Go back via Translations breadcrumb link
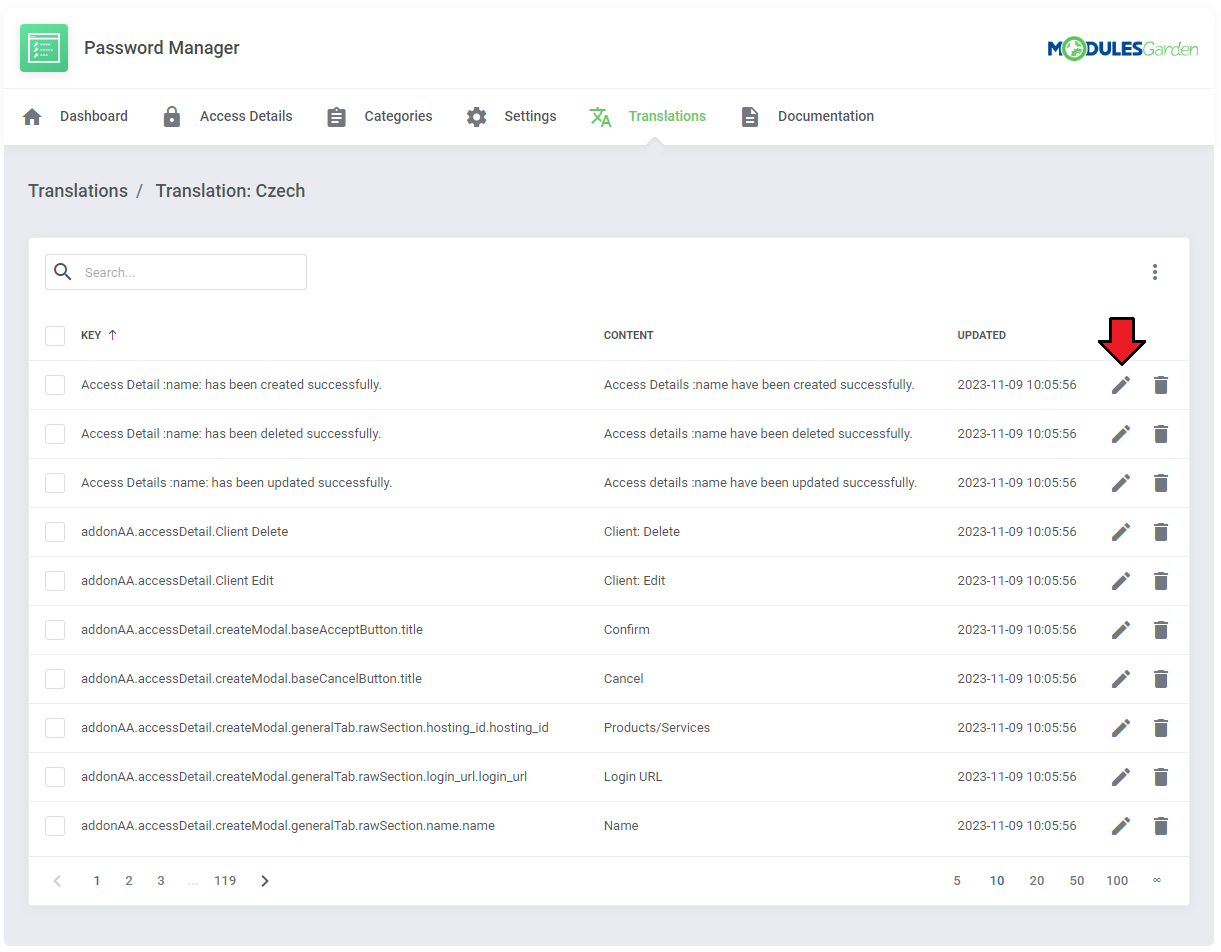1221x952 pixels. 78,191
